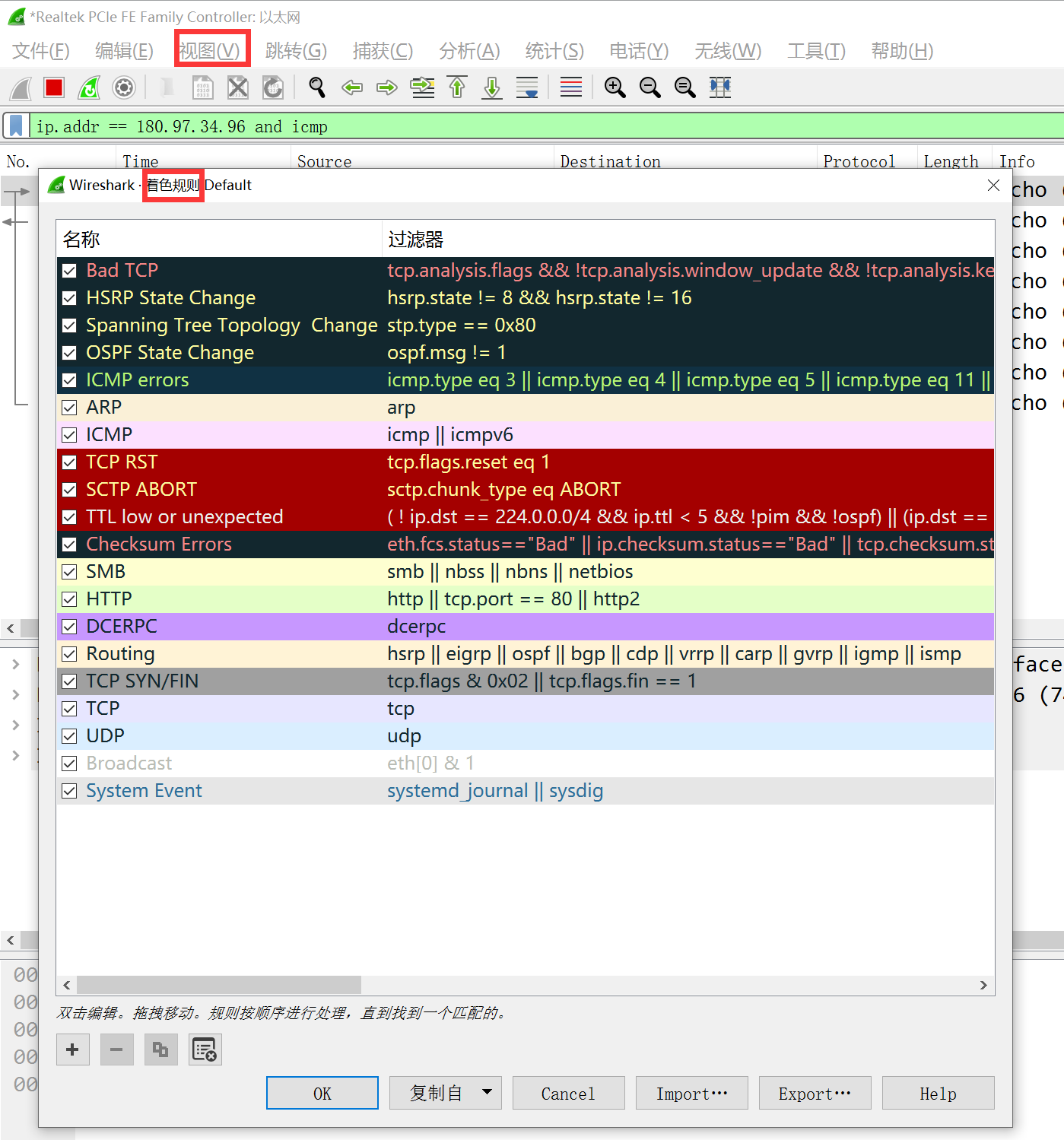This screenshot has height=1140, width=1064.
Task: Uncheck the Bad TCP rule checkbox
Action: coord(69,271)
